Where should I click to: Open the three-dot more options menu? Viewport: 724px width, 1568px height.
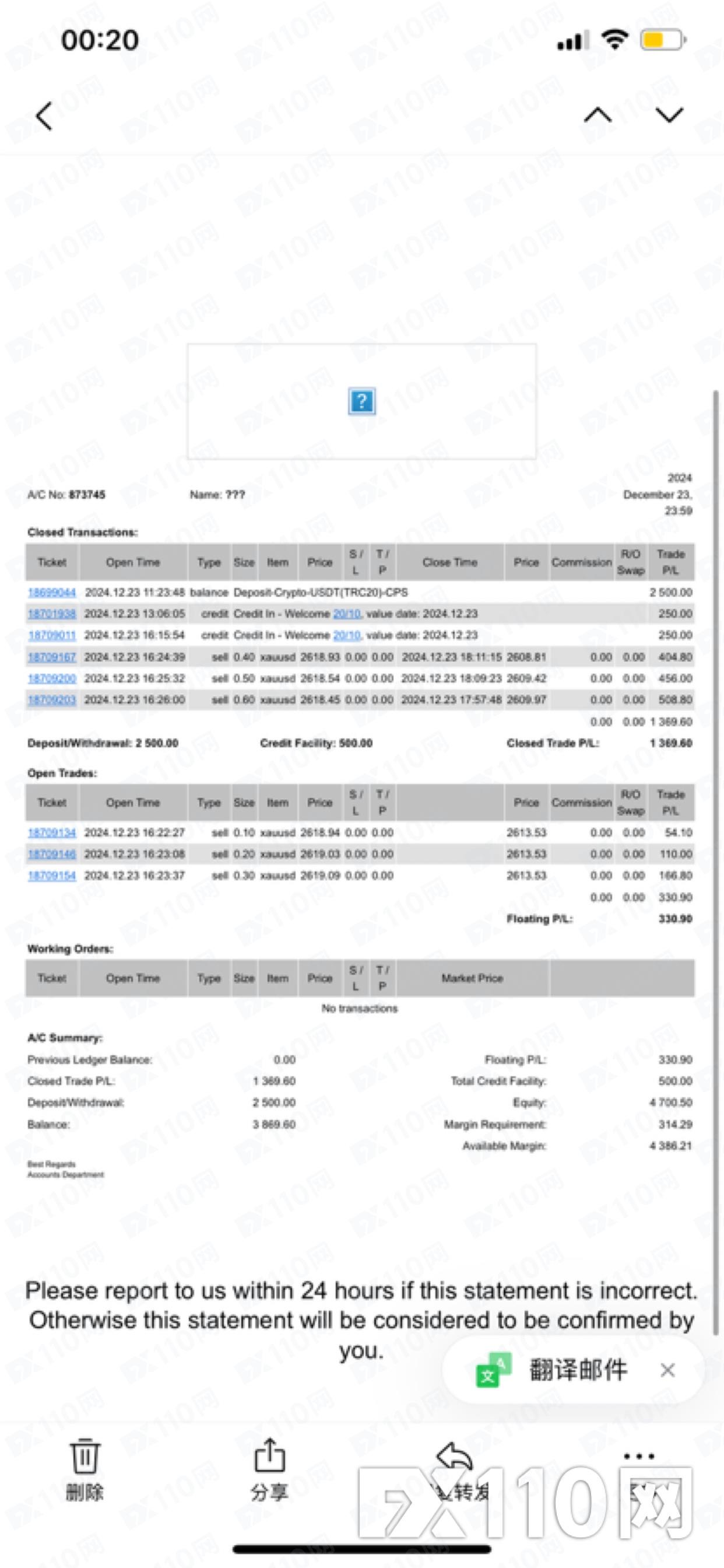639,1457
